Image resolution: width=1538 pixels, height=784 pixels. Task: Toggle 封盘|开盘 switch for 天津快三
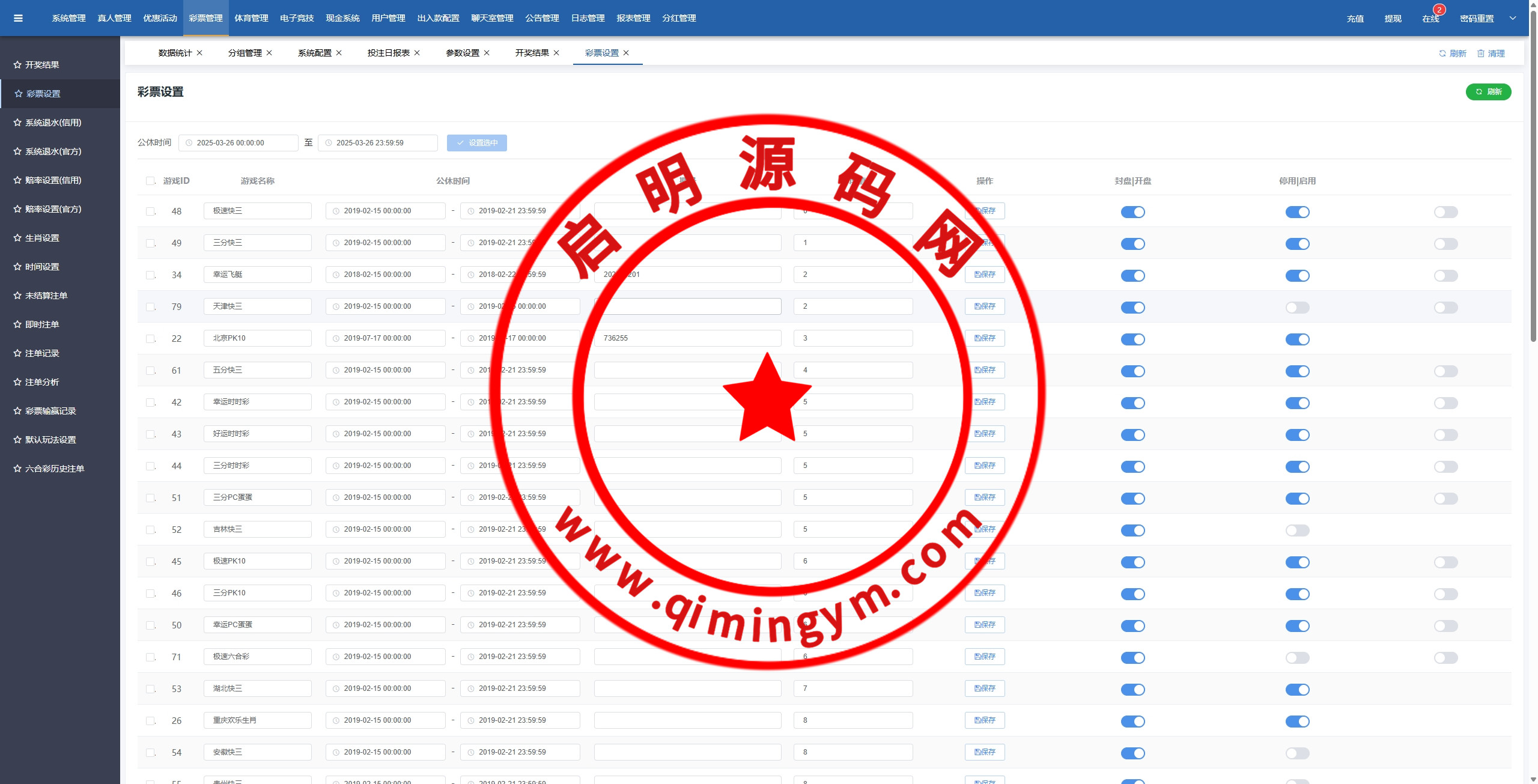(x=1132, y=308)
